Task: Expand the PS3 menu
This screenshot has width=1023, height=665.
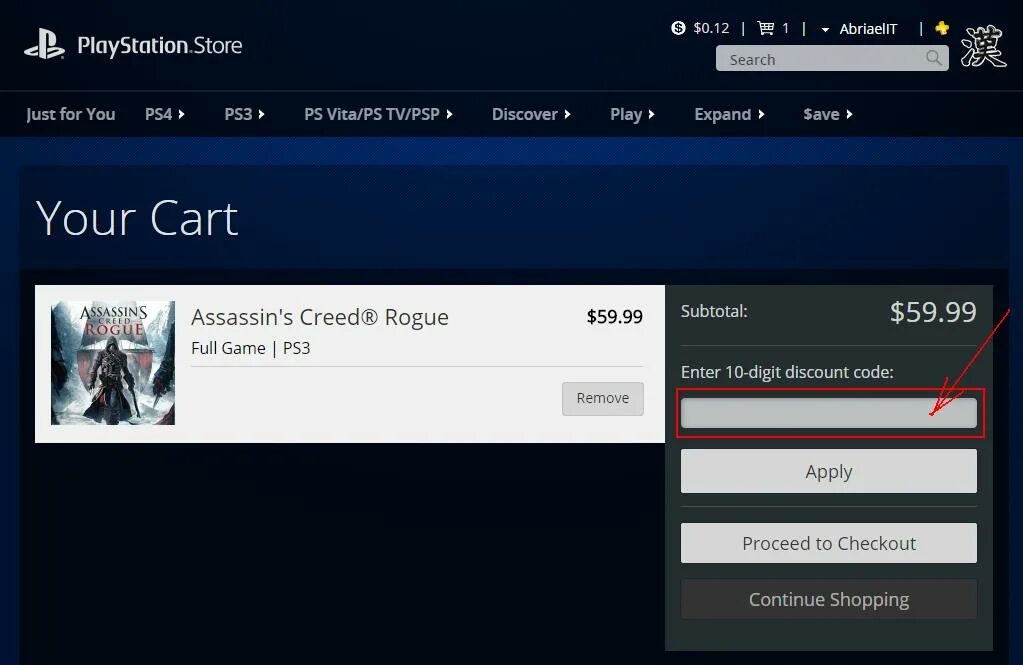Action: pyautogui.click(x=245, y=114)
